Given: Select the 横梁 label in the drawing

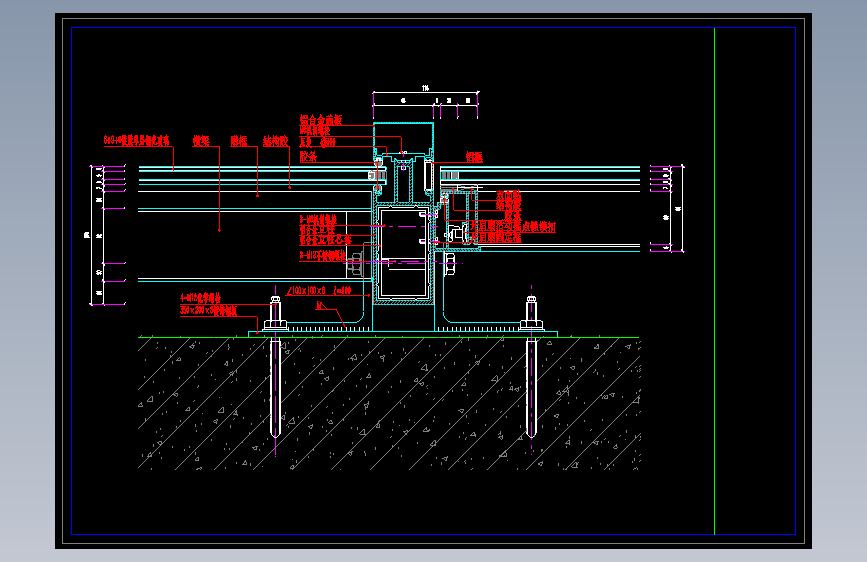Looking at the screenshot, I should [201, 141].
